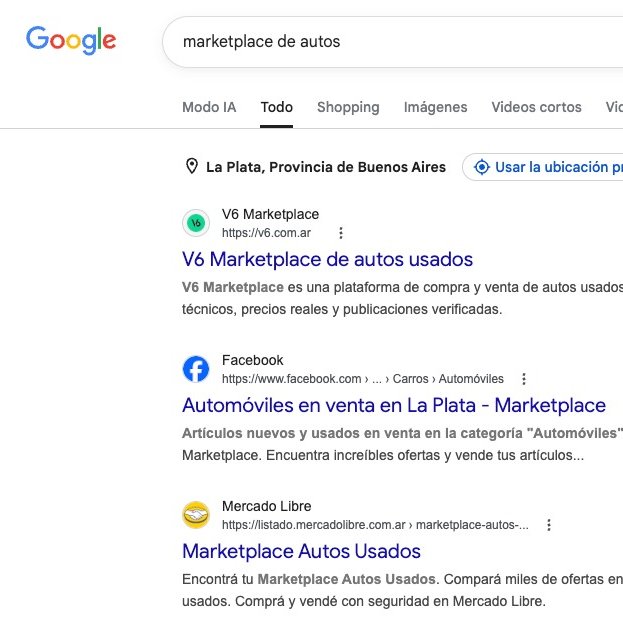This screenshot has width=623, height=623.
Task: Click the Facebook result description snippet
Action: pos(402,444)
